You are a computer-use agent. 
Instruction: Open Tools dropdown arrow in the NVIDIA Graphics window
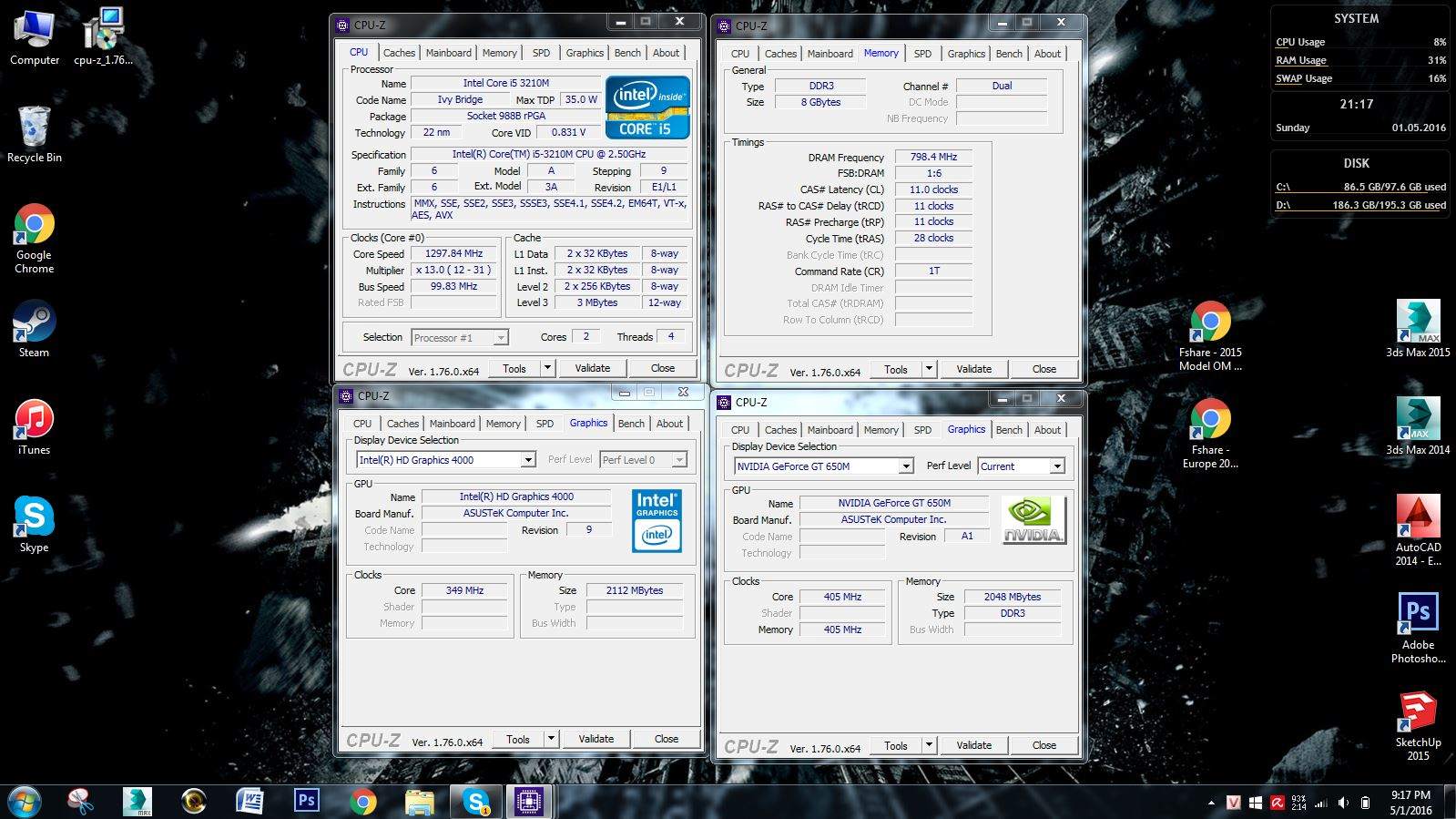point(929,745)
